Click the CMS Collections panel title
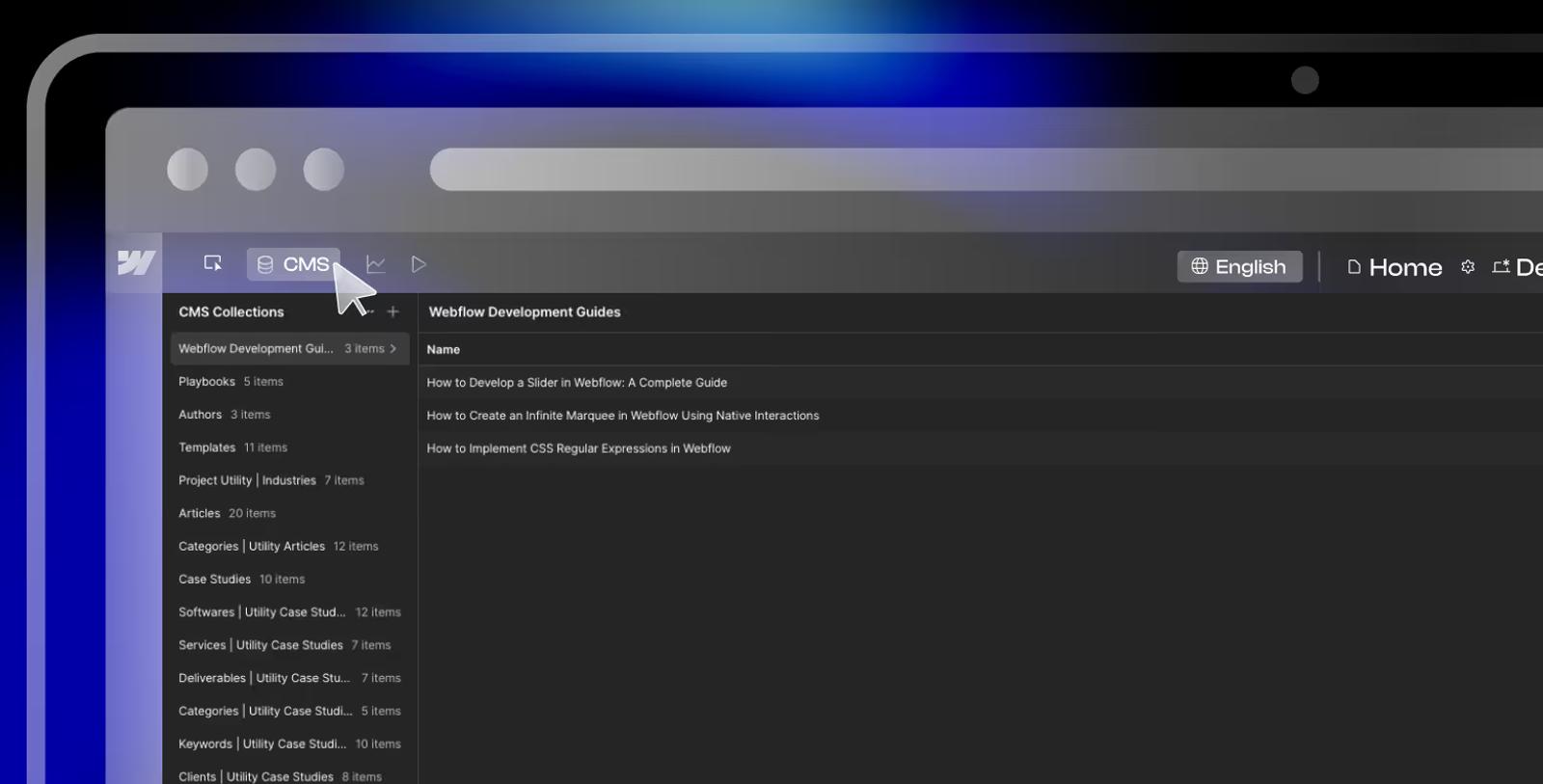This screenshot has width=1543, height=784. click(x=231, y=311)
